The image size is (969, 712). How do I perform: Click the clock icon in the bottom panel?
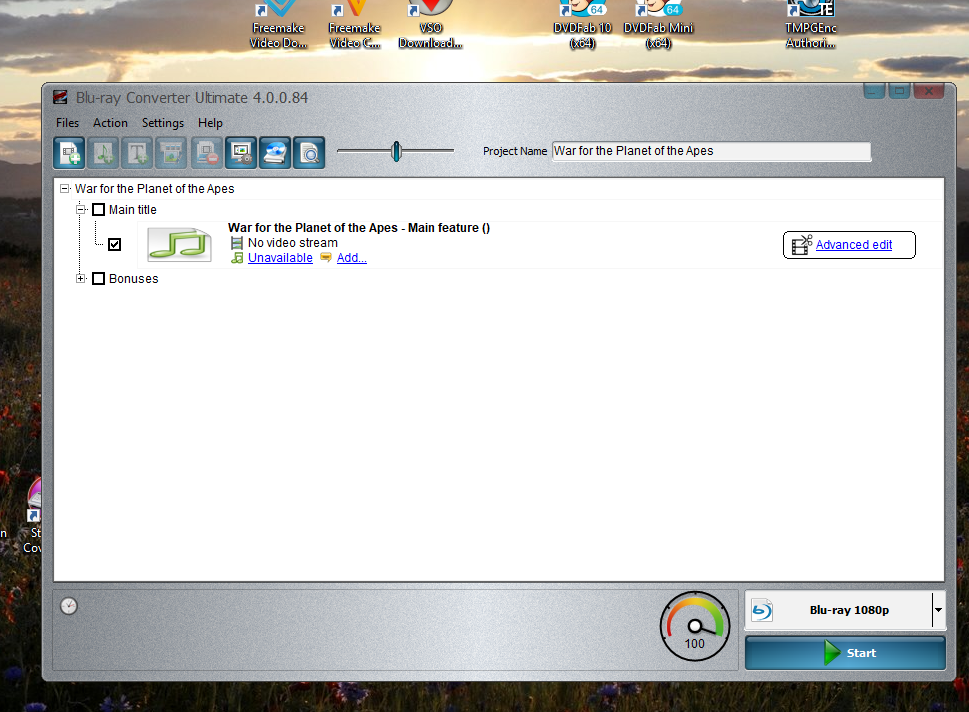tap(69, 606)
